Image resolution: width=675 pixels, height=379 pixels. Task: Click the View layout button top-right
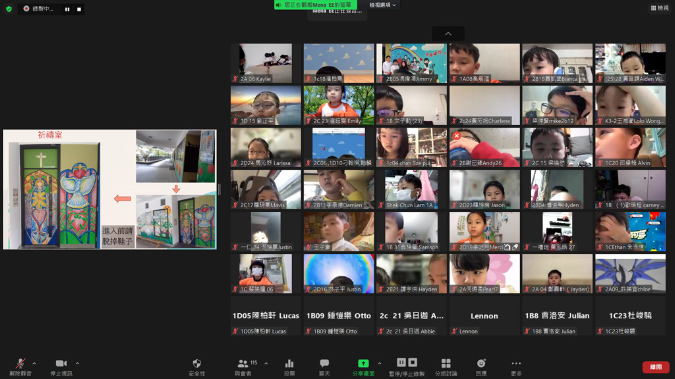click(x=660, y=8)
